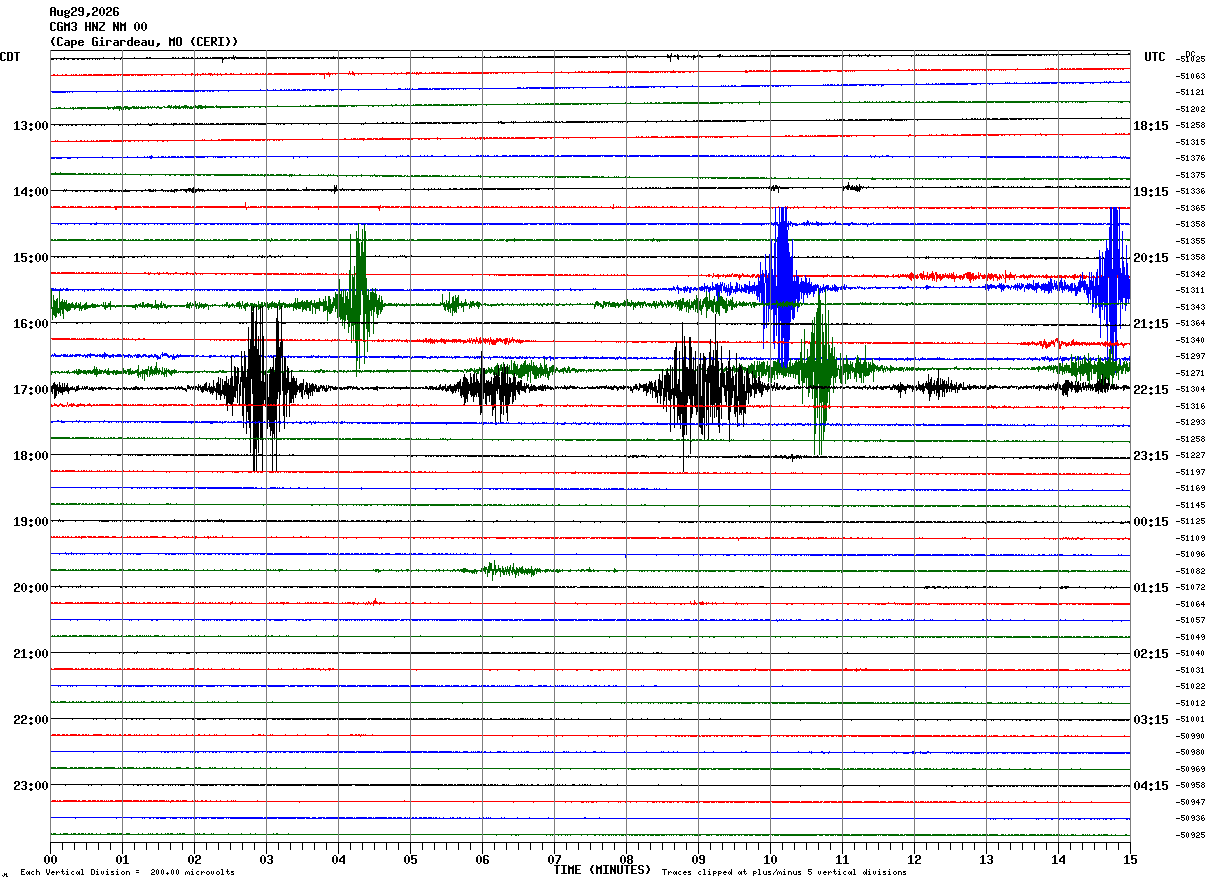
Task: Select the CGM3 HNZ NM 00 station title
Action: coord(98,27)
